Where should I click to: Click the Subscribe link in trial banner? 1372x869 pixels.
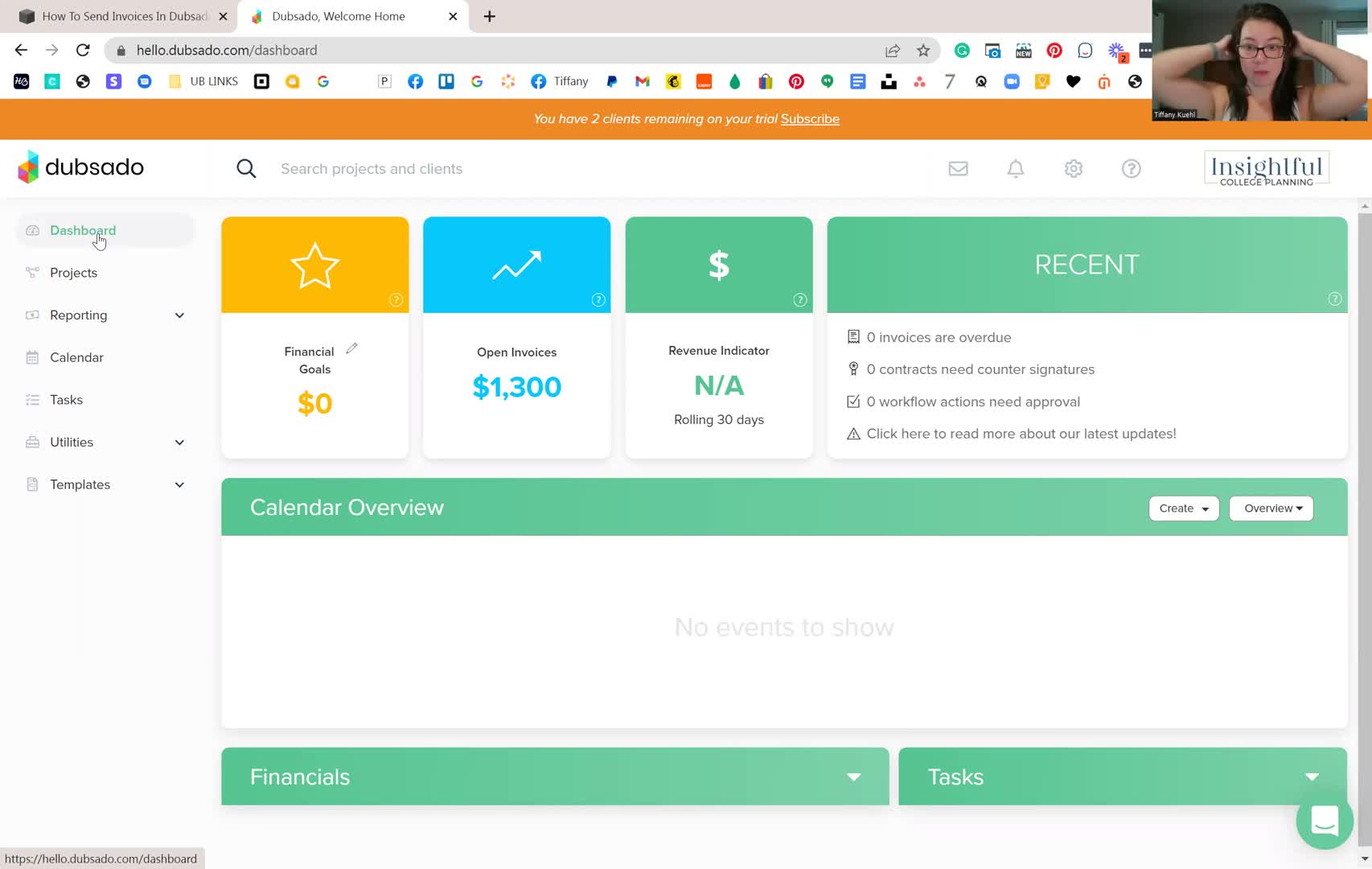point(810,119)
